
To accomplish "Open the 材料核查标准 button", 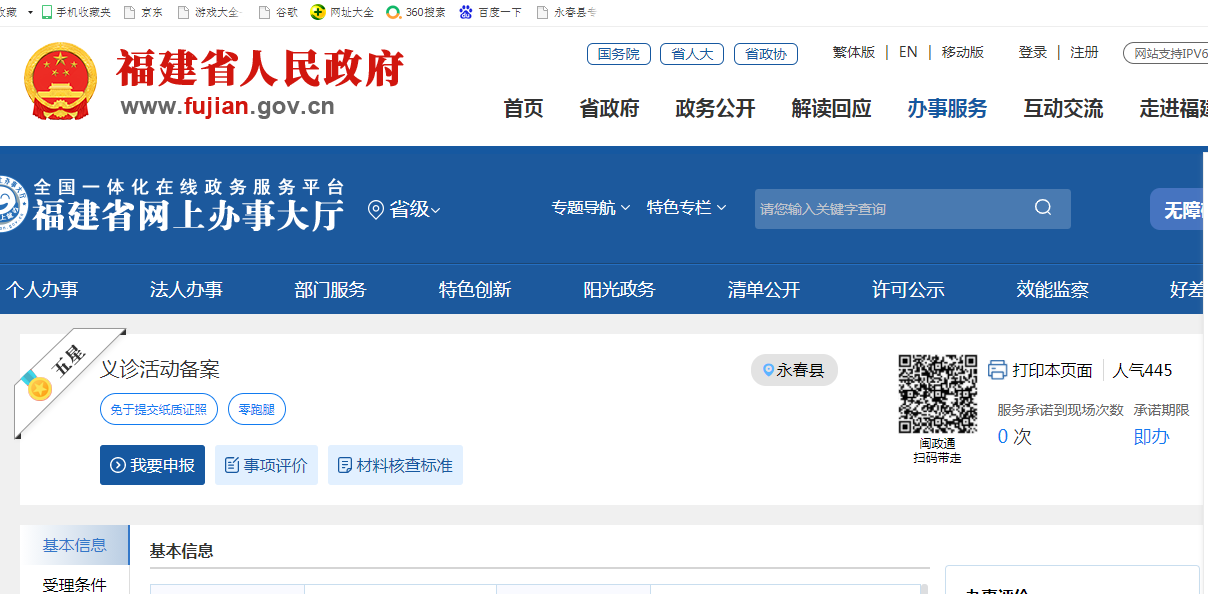I will (395, 465).
